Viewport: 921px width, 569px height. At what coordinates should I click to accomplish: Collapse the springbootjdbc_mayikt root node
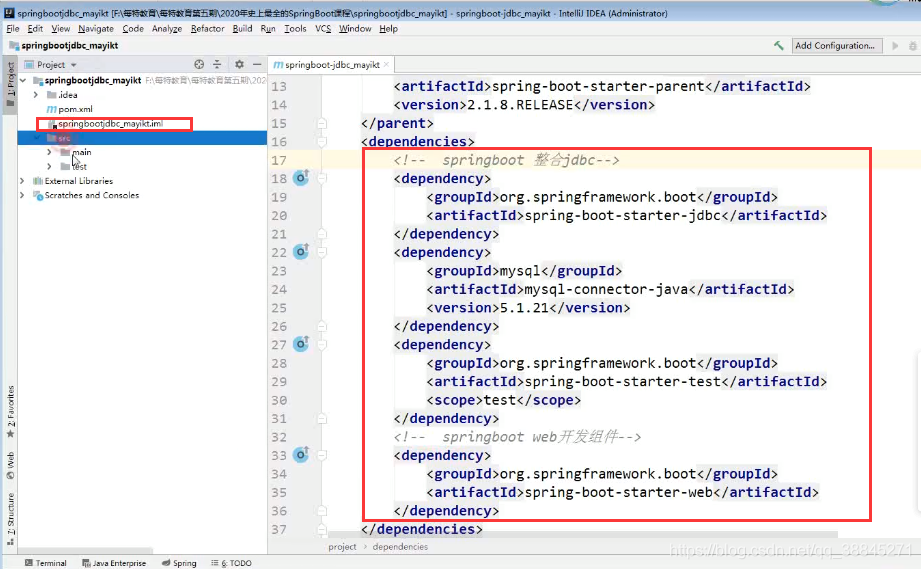(x=23, y=80)
